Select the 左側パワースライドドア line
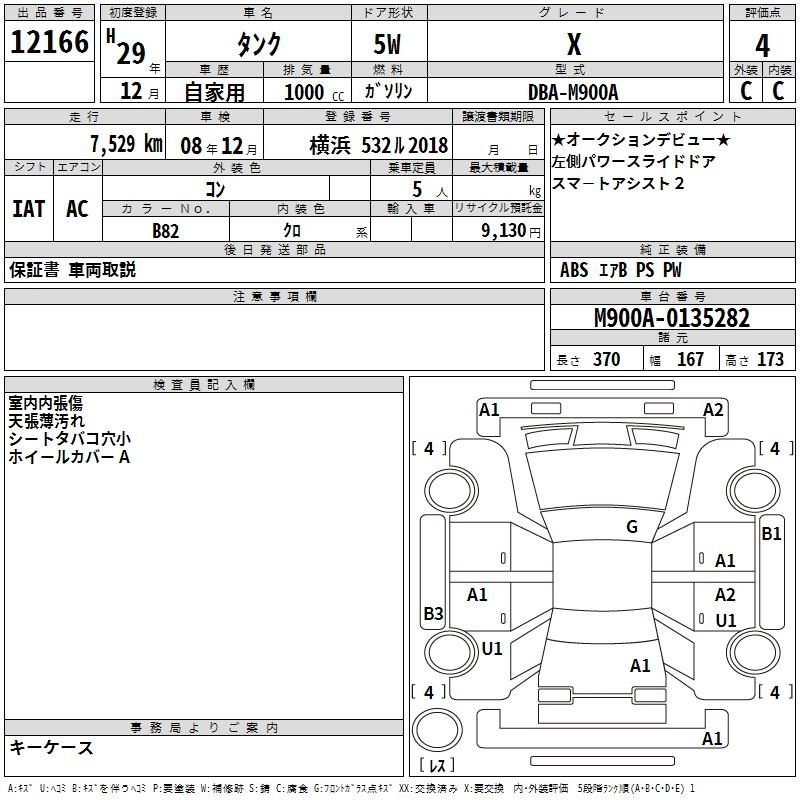Viewport: 800px width, 800px height. coord(633,161)
